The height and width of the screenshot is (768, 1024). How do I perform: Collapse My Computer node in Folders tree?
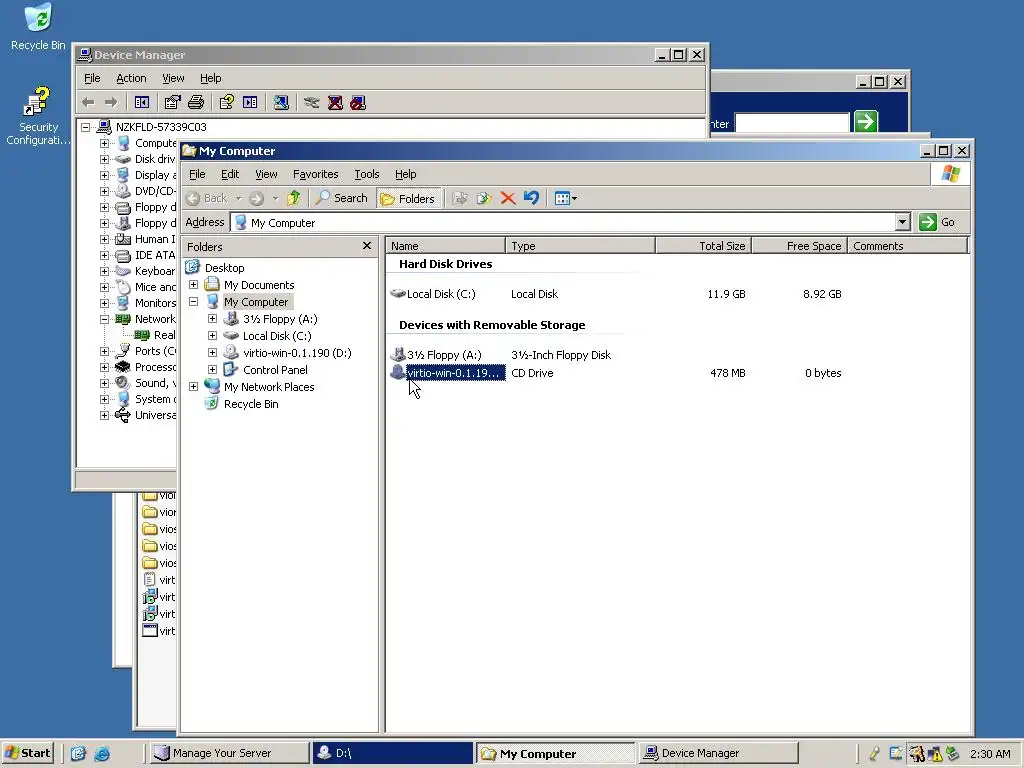(x=193, y=302)
